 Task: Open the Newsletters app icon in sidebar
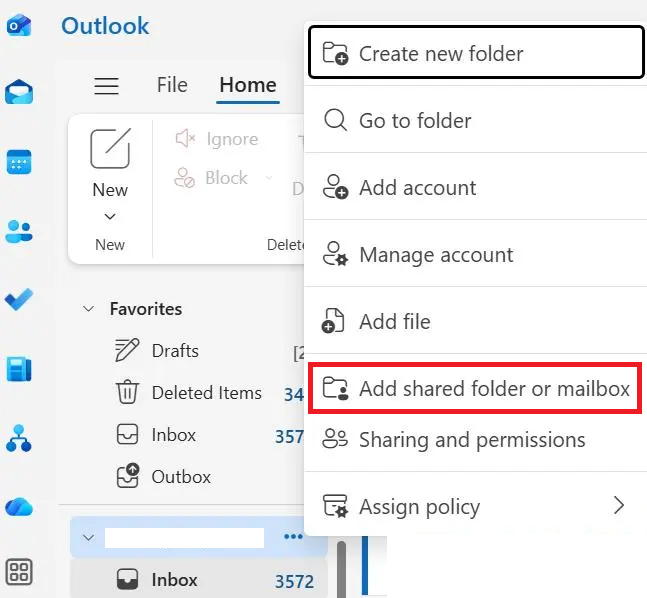point(19,369)
